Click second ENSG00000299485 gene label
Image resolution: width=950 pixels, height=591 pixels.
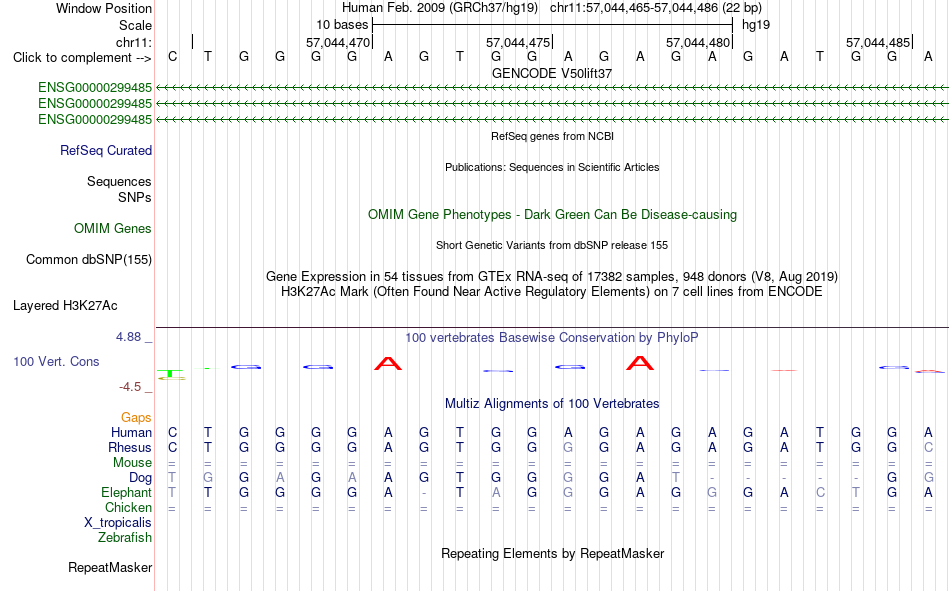(x=95, y=104)
